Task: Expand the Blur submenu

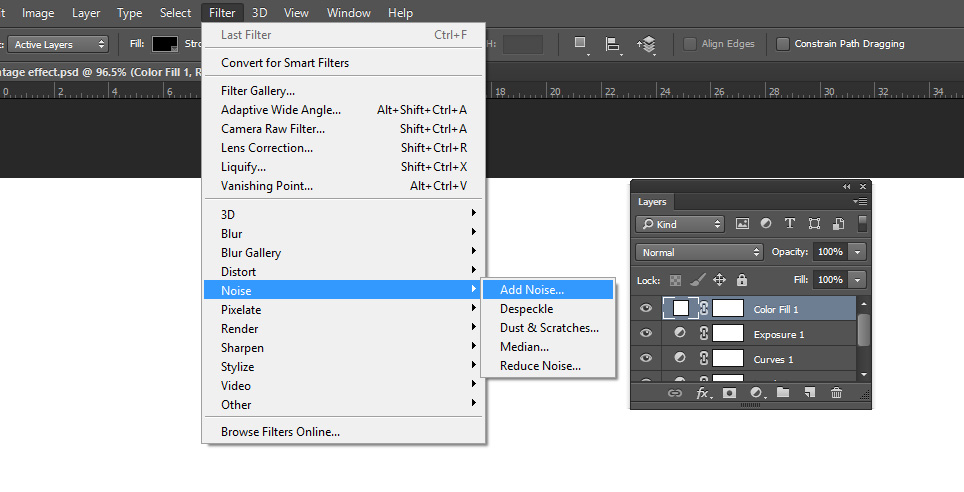Action: [x=344, y=234]
